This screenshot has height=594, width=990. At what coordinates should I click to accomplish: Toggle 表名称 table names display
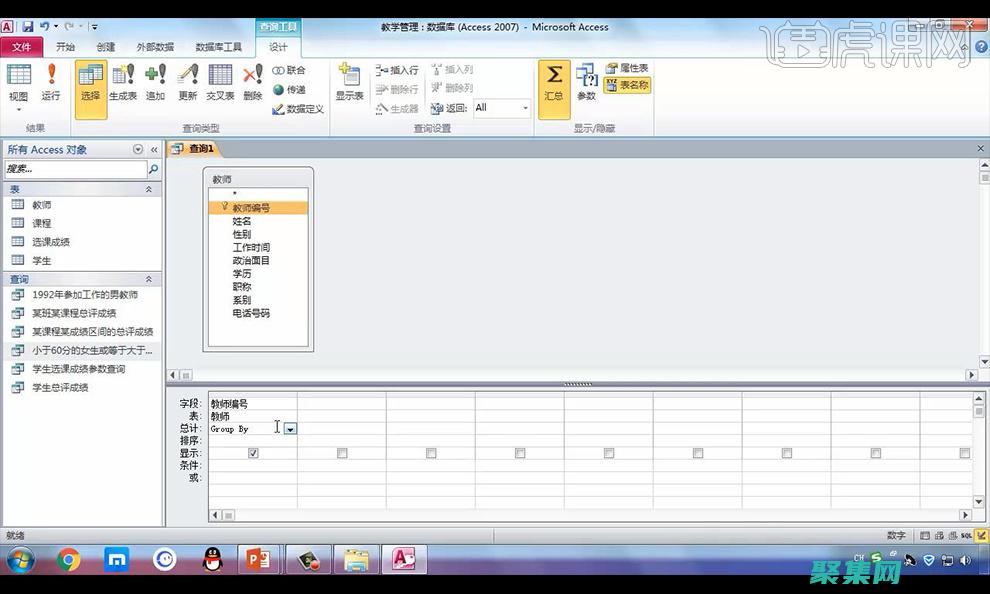(x=630, y=85)
